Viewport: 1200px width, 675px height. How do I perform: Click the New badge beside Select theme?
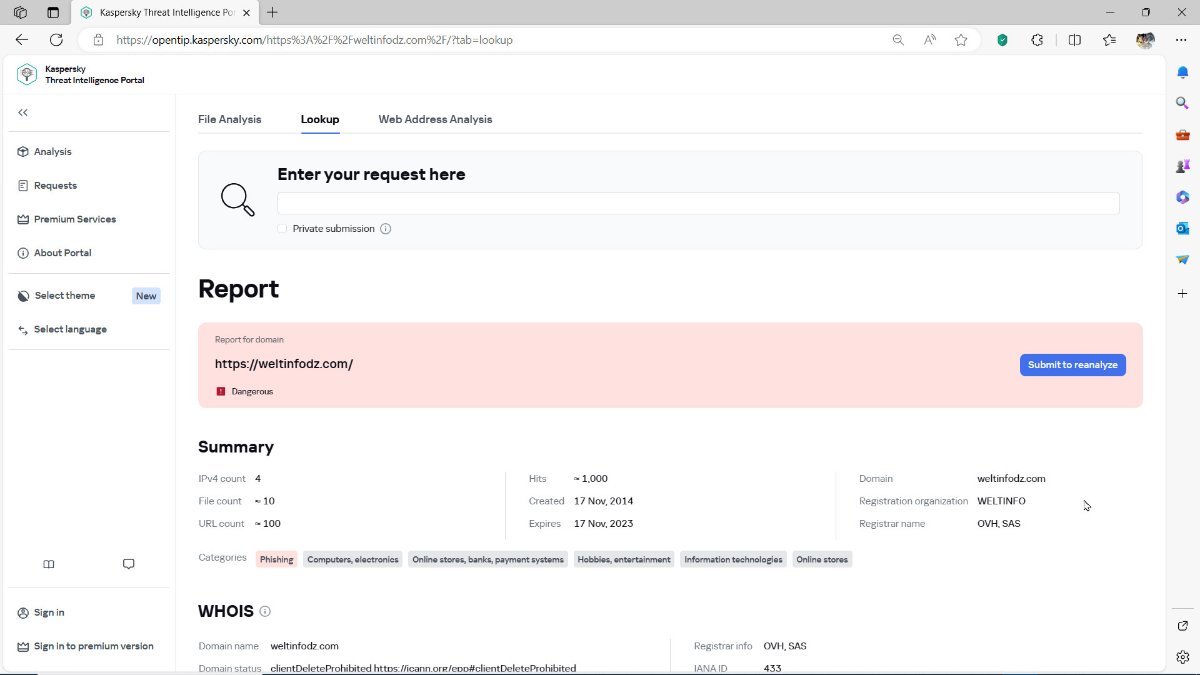(x=146, y=296)
